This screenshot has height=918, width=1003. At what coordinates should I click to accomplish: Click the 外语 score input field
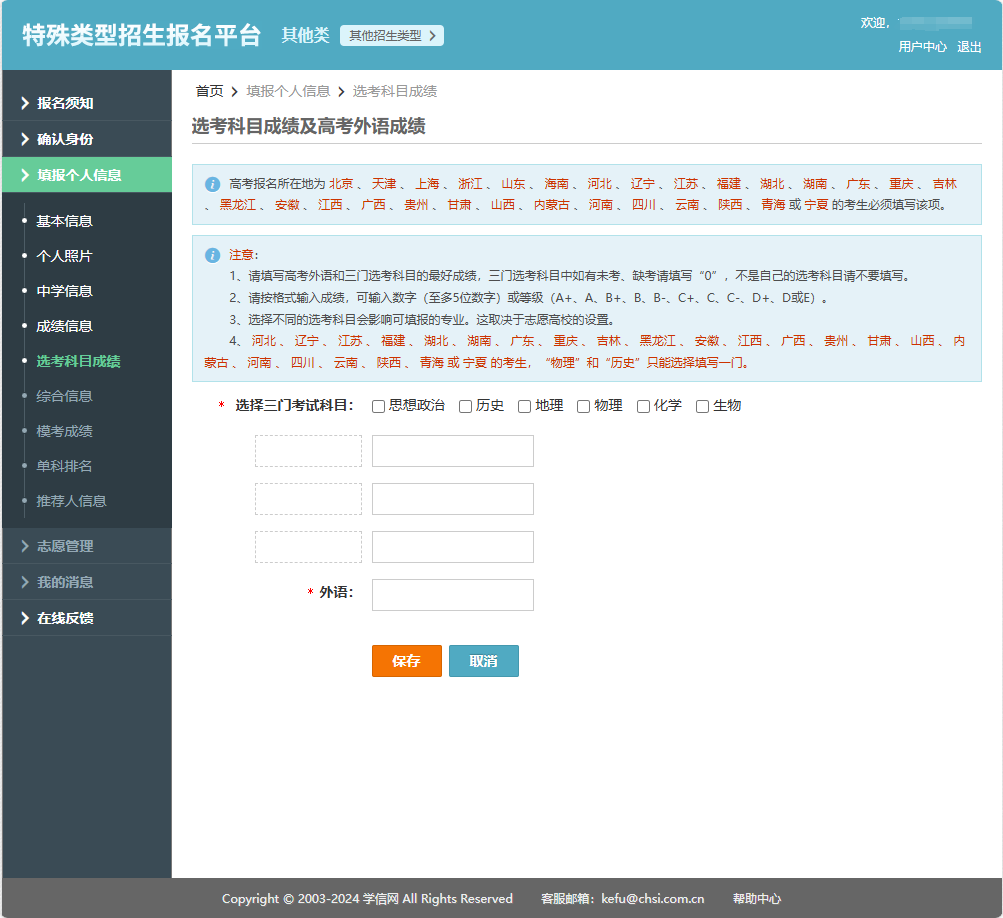pos(452,595)
